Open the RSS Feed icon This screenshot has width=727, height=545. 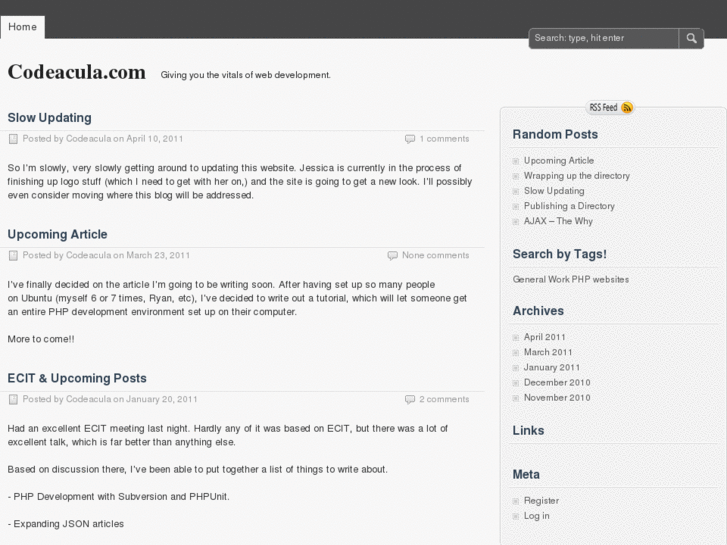[x=626, y=107]
